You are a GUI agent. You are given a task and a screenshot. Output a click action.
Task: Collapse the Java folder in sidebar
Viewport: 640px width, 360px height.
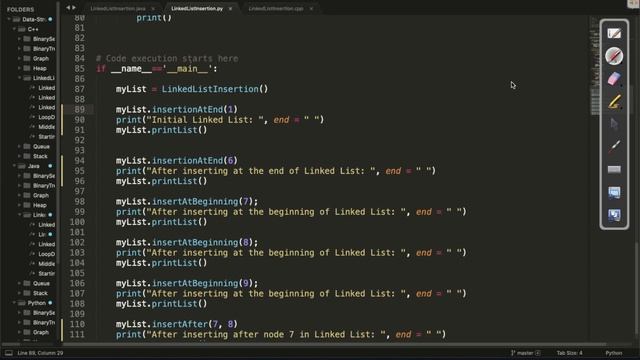point(14,166)
